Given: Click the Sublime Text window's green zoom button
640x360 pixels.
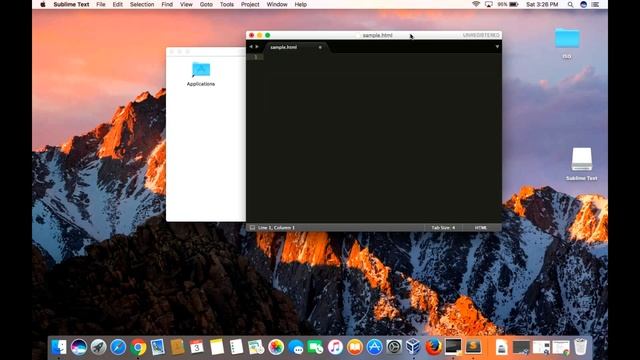Looking at the screenshot, I should [267, 35].
